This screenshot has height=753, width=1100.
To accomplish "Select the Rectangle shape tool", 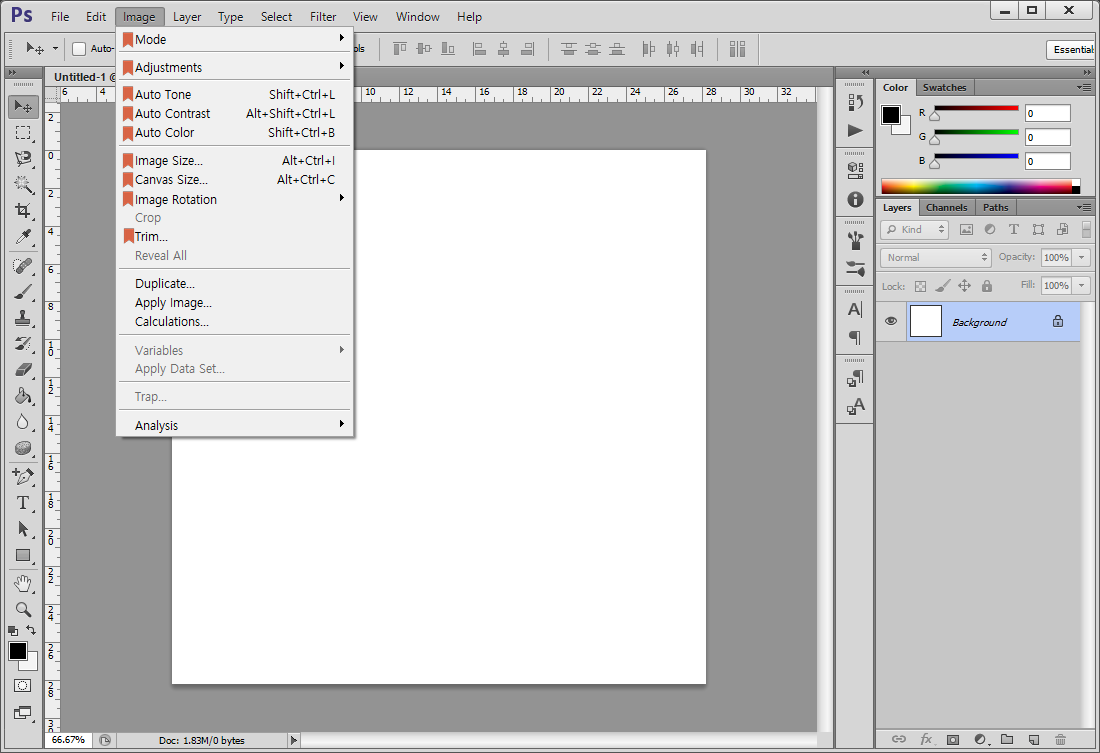I will tap(23, 555).
